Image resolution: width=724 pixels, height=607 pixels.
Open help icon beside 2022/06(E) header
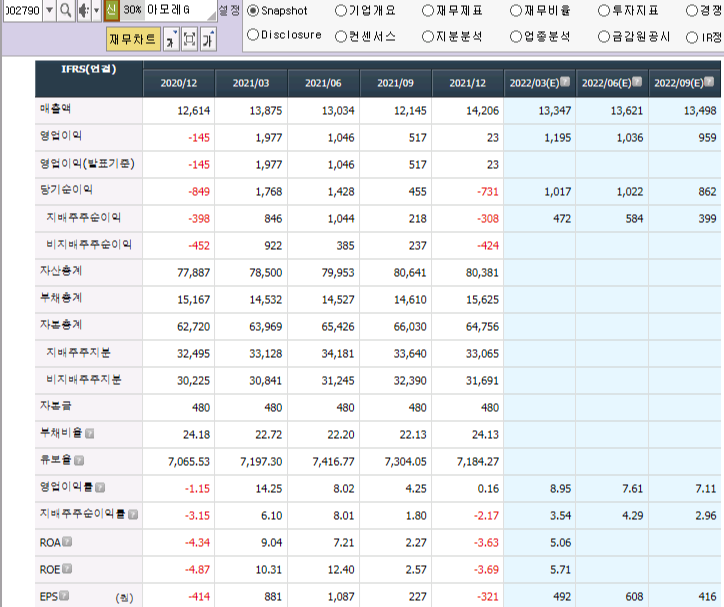637,82
